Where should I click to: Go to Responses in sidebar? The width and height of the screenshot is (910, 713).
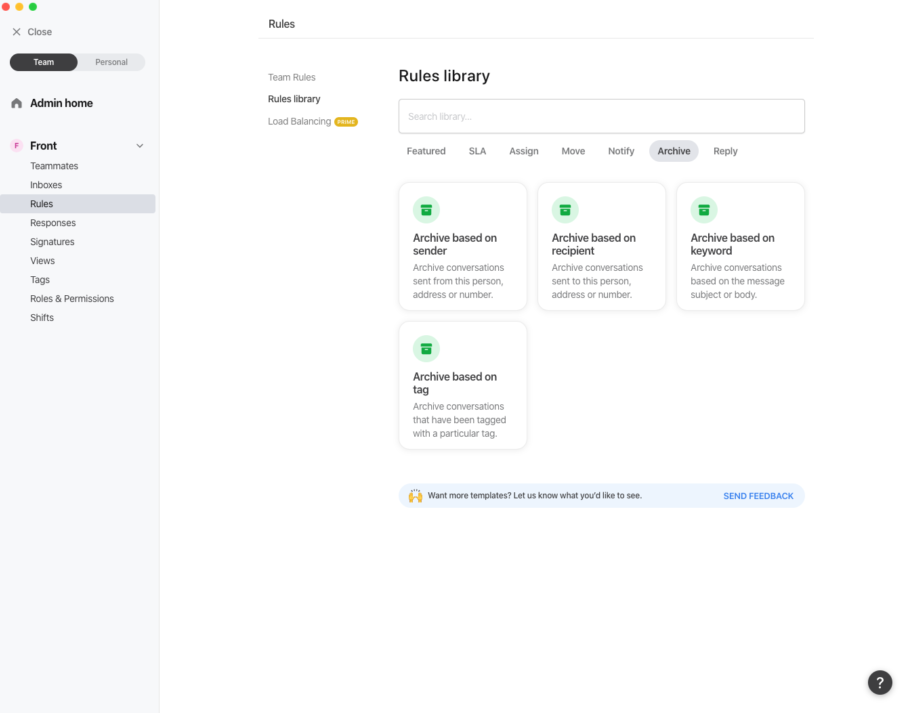click(53, 223)
